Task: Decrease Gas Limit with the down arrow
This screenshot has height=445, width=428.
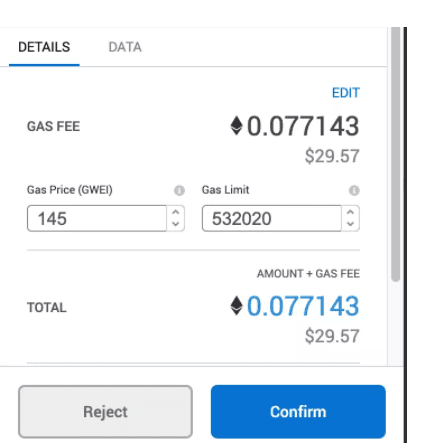Action: pyautogui.click(x=350, y=224)
